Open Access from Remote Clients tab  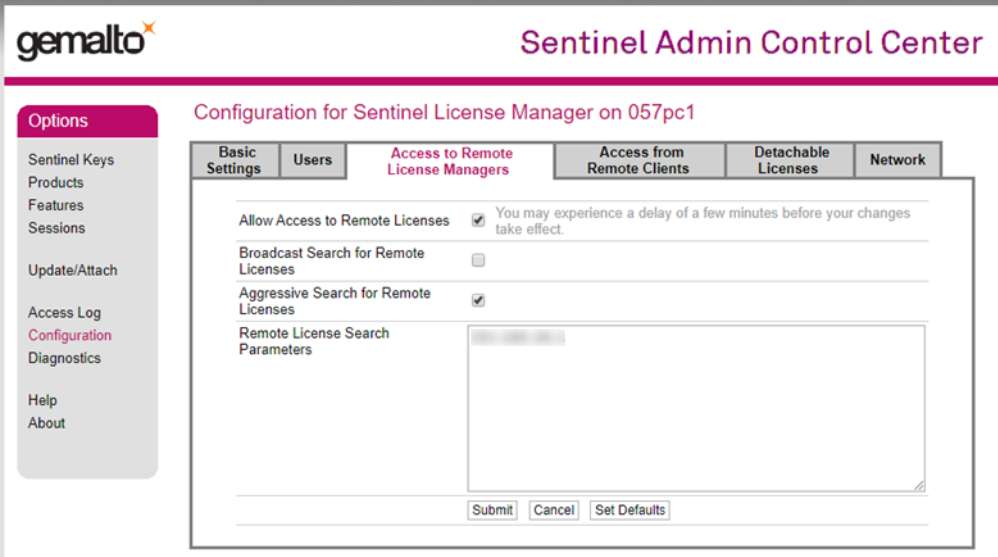click(639, 160)
